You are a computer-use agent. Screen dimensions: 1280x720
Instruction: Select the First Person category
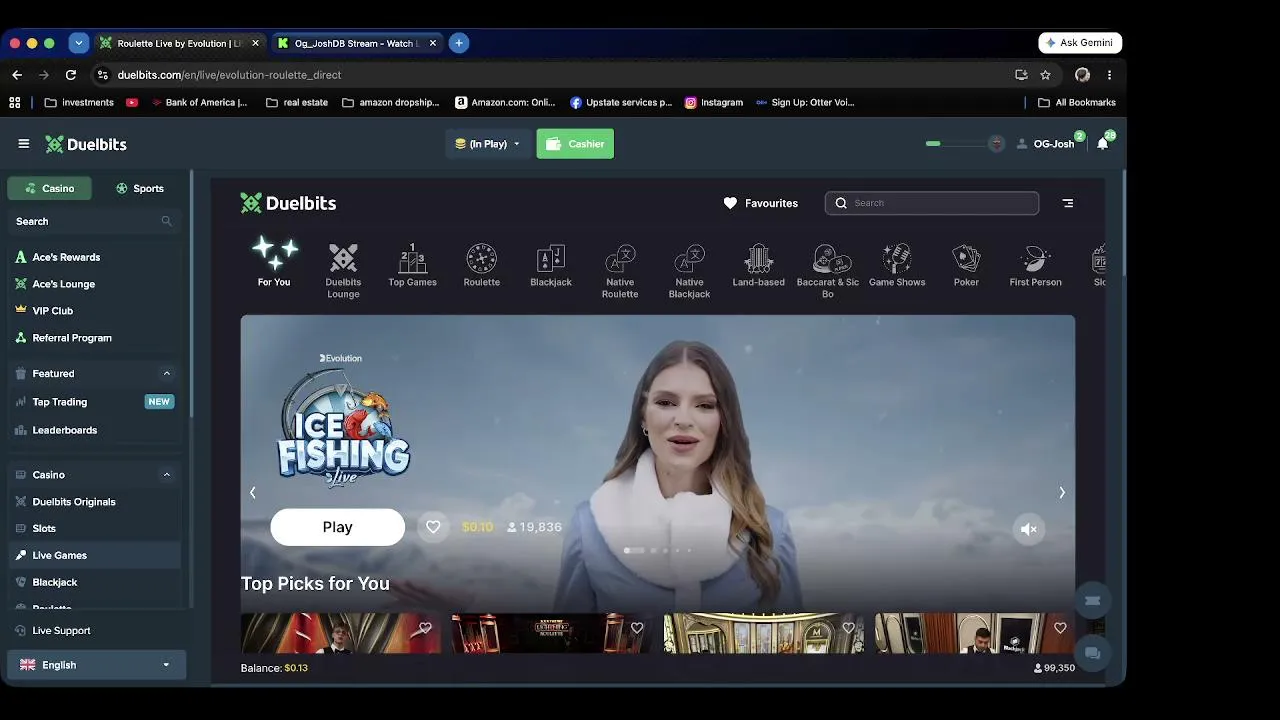(x=1035, y=265)
